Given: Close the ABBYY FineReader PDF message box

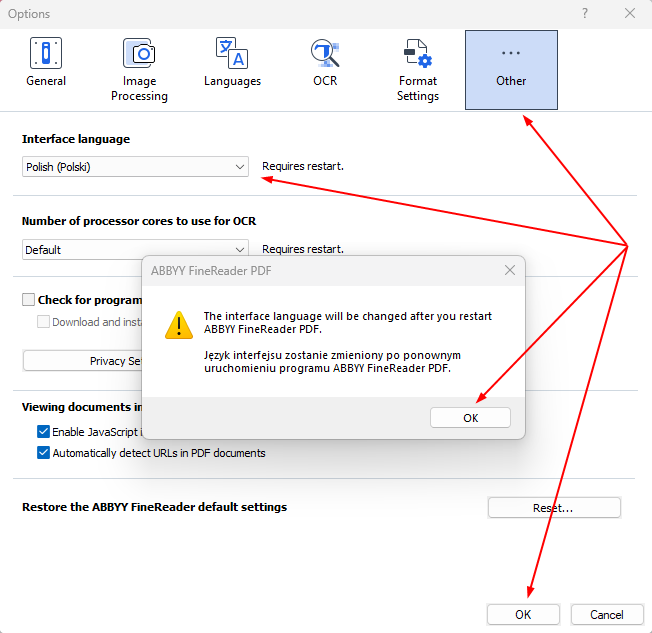Looking at the screenshot, I should tap(510, 270).
